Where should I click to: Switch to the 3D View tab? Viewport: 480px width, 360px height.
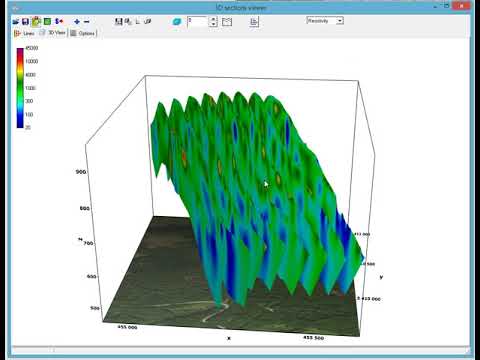pyautogui.click(x=53, y=33)
